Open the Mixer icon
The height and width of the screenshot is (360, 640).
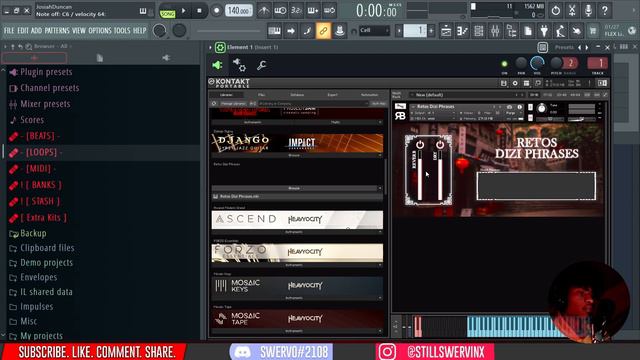tap(495, 31)
